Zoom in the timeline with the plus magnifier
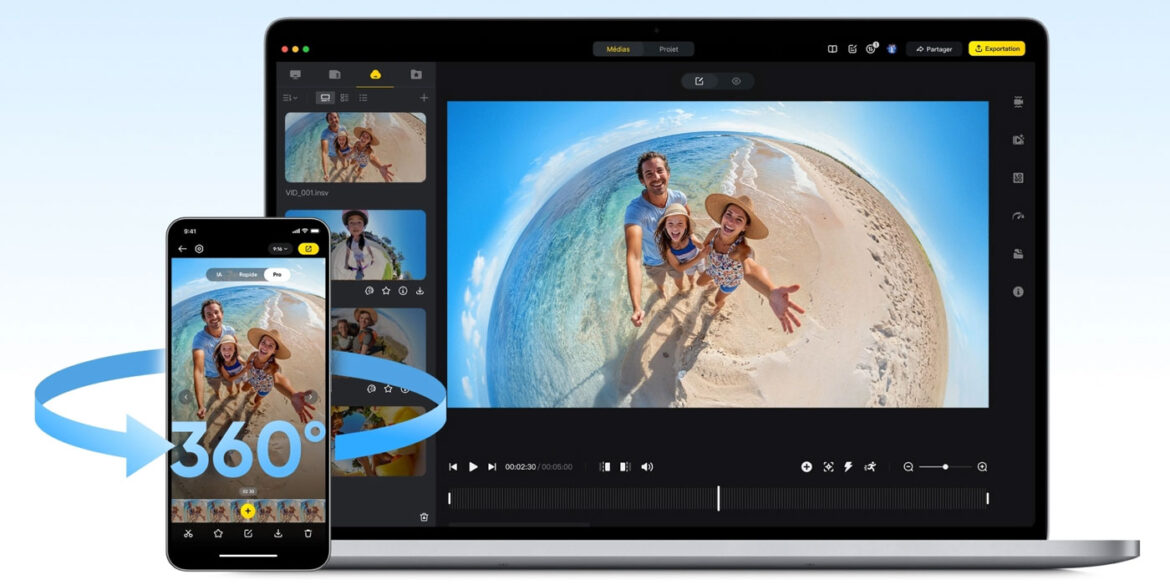The image size is (1170, 585). 982,467
